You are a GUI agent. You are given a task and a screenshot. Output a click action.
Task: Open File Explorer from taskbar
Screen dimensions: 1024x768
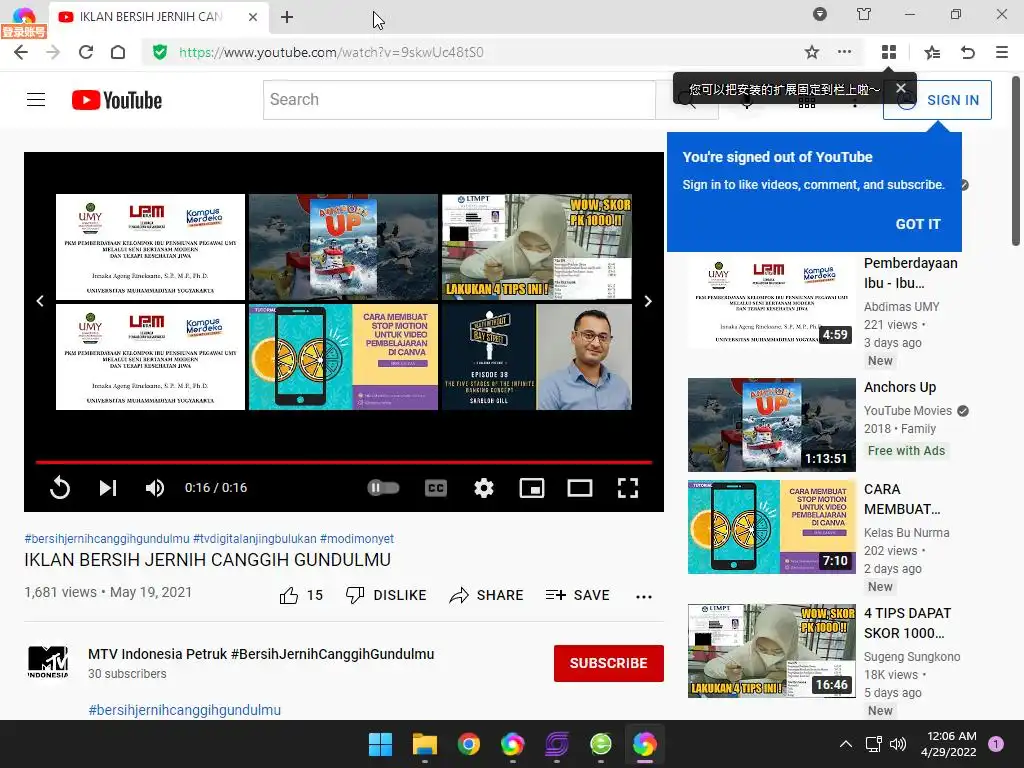424,744
